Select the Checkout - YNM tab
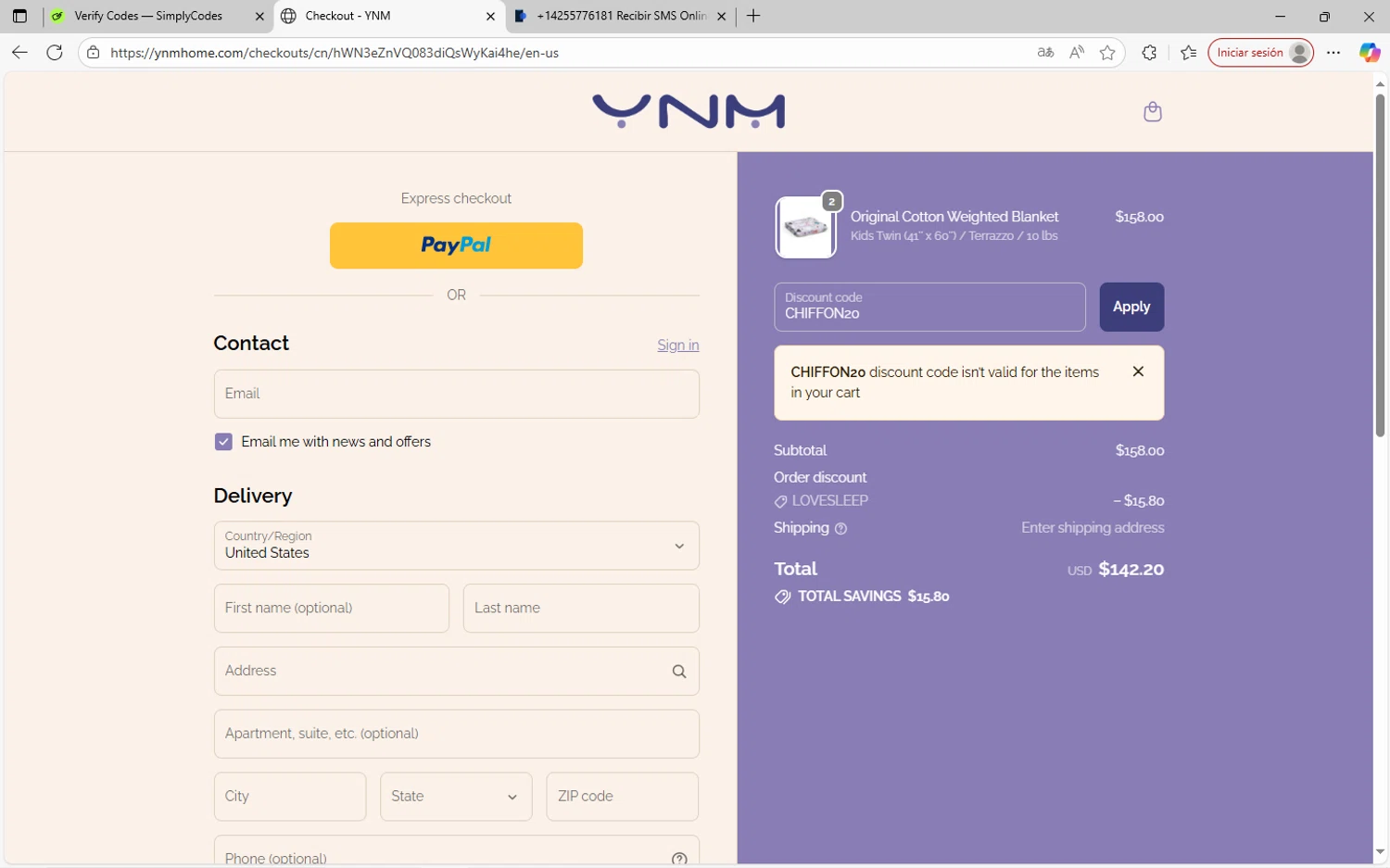This screenshot has height=868, width=1390. click(389, 16)
